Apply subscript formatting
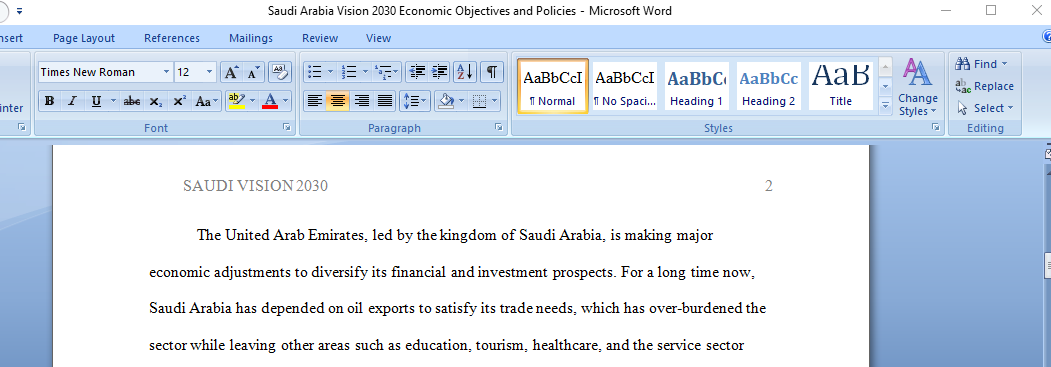This screenshot has height=367, width=1051. pyautogui.click(x=156, y=101)
